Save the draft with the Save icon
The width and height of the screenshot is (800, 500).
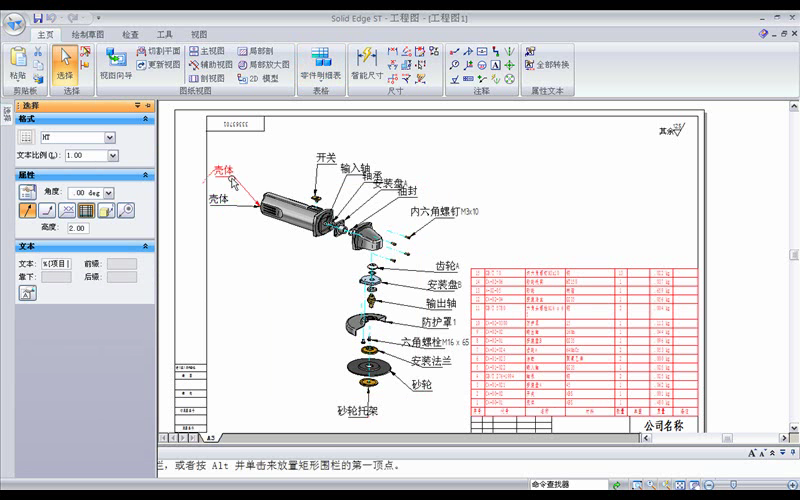click(x=38, y=18)
